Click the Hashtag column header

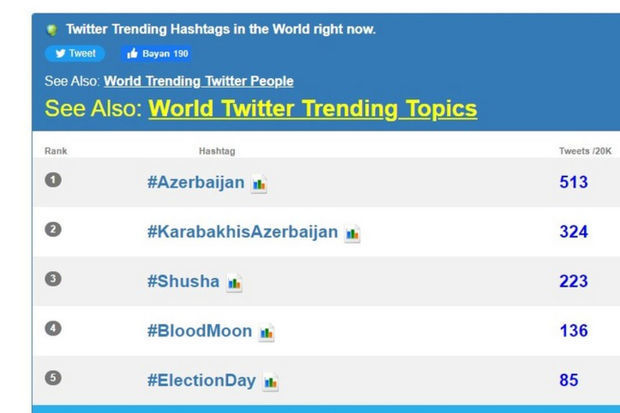[x=217, y=151]
